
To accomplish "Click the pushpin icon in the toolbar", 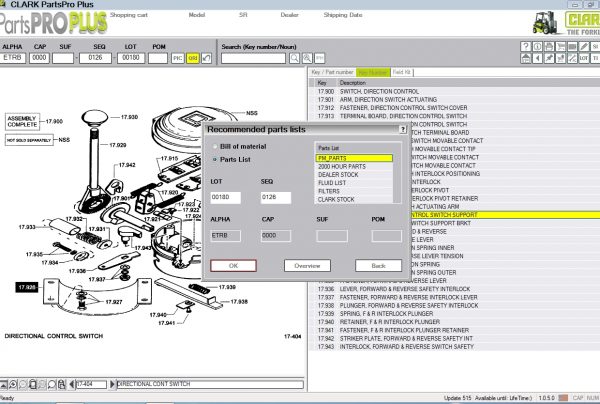I will click(x=549, y=58).
